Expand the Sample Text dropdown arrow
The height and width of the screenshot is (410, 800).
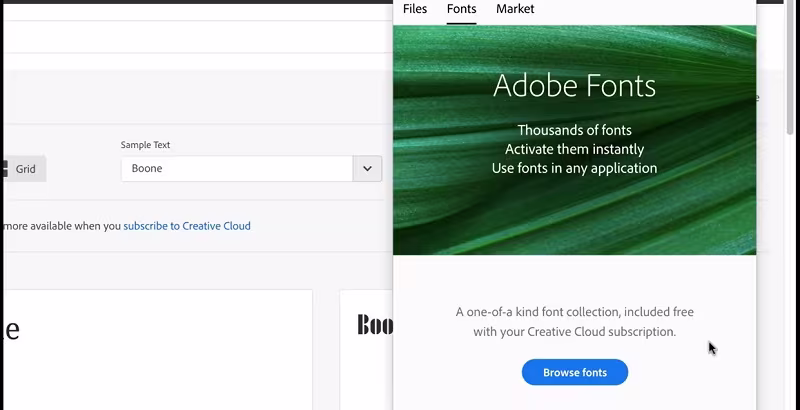(x=367, y=169)
